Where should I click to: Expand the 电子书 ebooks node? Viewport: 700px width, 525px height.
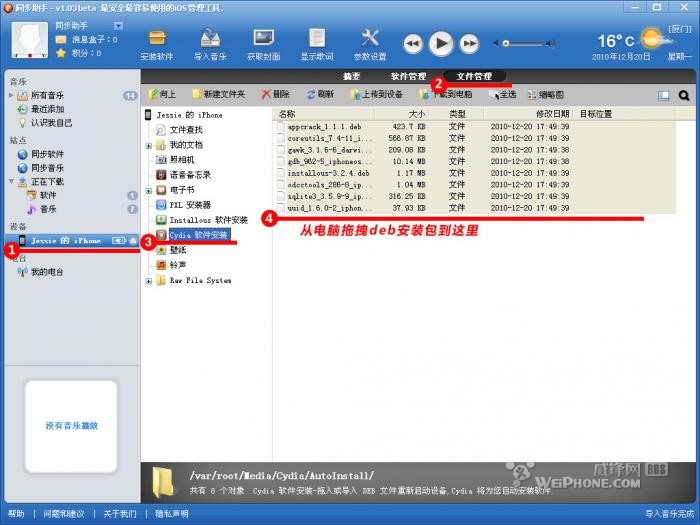pyautogui.click(x=148, y=191)
